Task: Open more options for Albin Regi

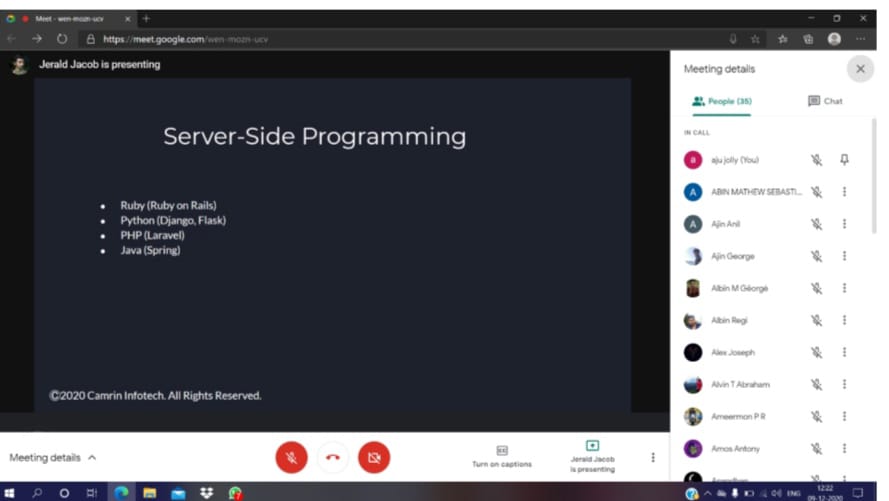Action: pyautogui.click(x=844, y=321)
